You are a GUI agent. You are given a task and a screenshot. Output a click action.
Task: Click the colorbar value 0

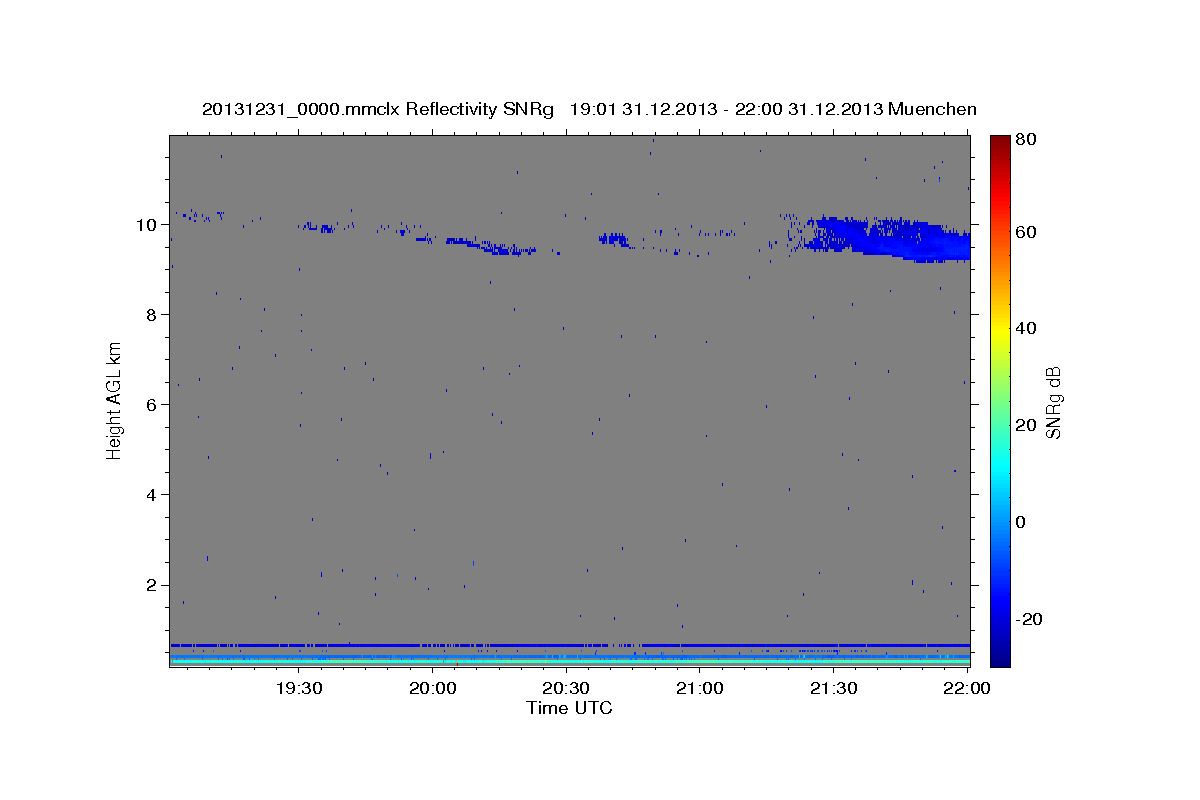point(1022,522)
